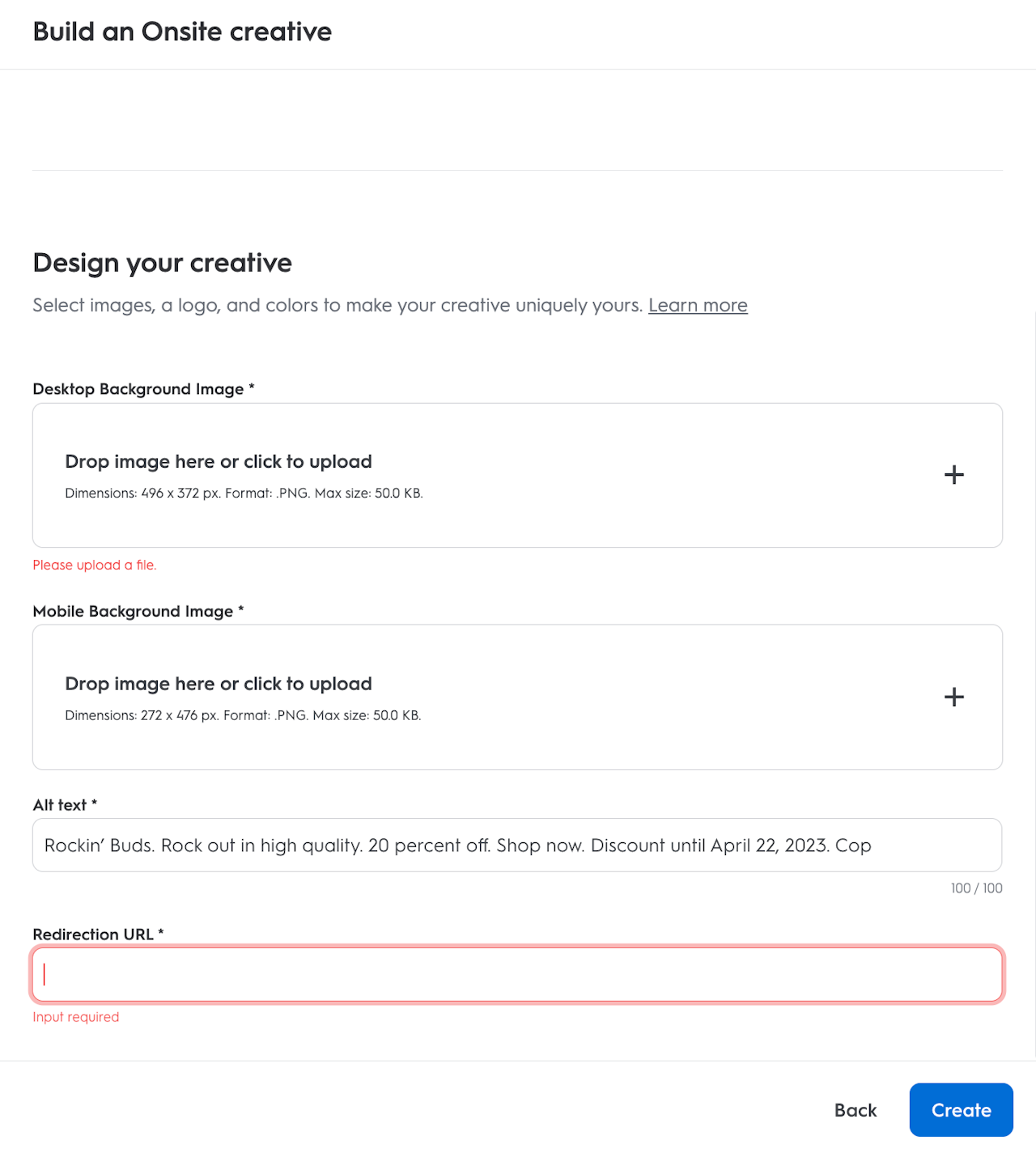
Task: Click the Alt text field label
Action: 60,805
